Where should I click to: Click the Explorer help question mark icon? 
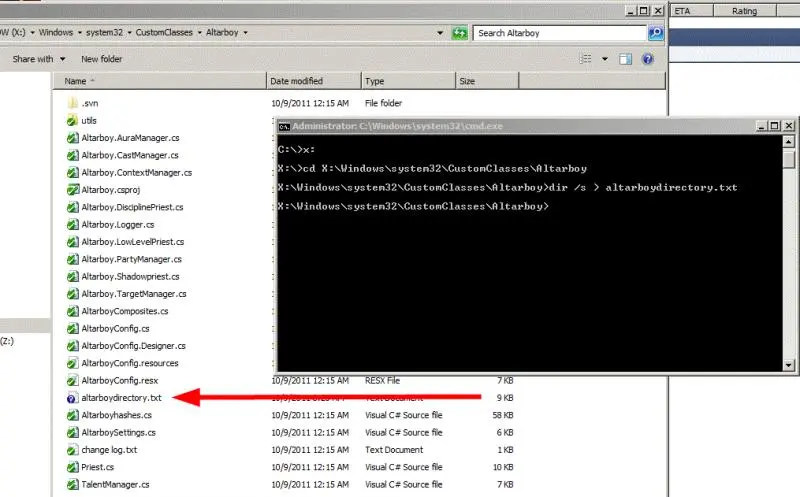[x=648, y=59]
